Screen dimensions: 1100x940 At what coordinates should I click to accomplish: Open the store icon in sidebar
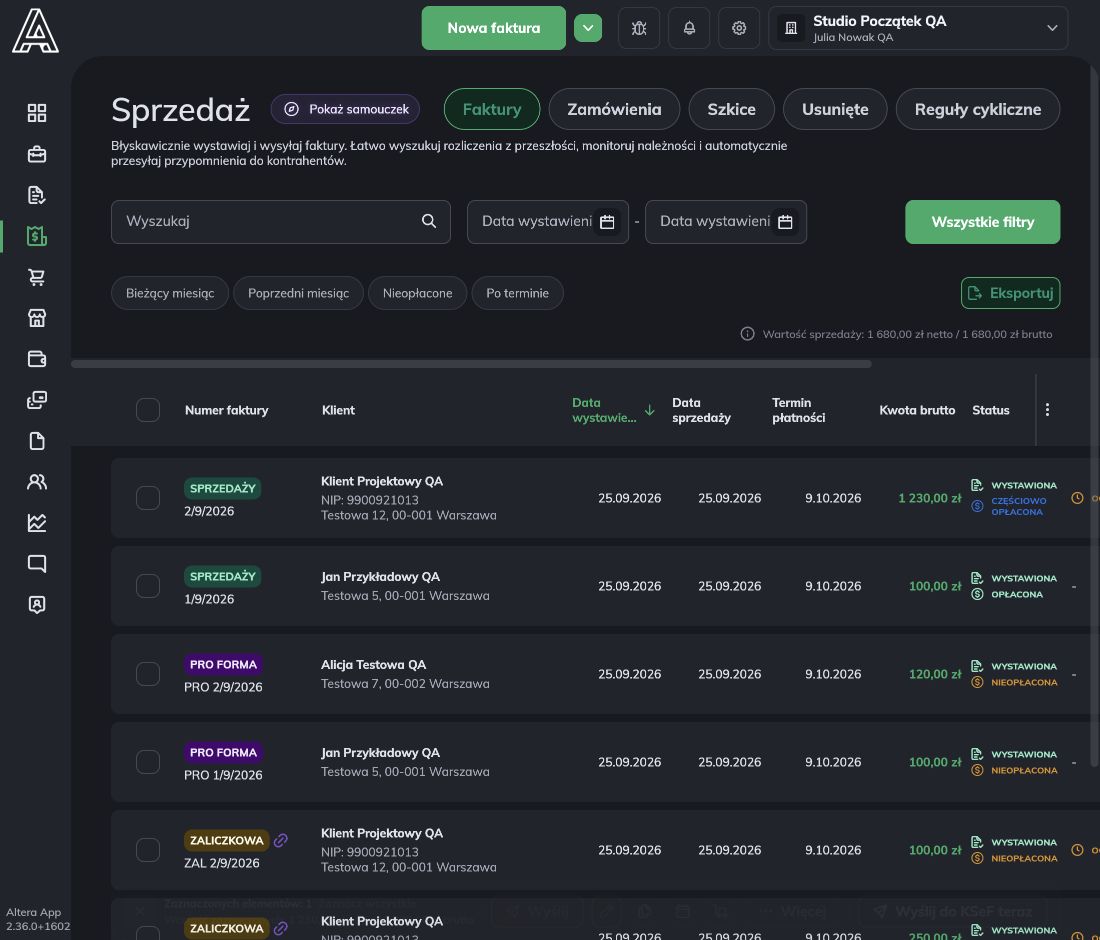[36, 318]
